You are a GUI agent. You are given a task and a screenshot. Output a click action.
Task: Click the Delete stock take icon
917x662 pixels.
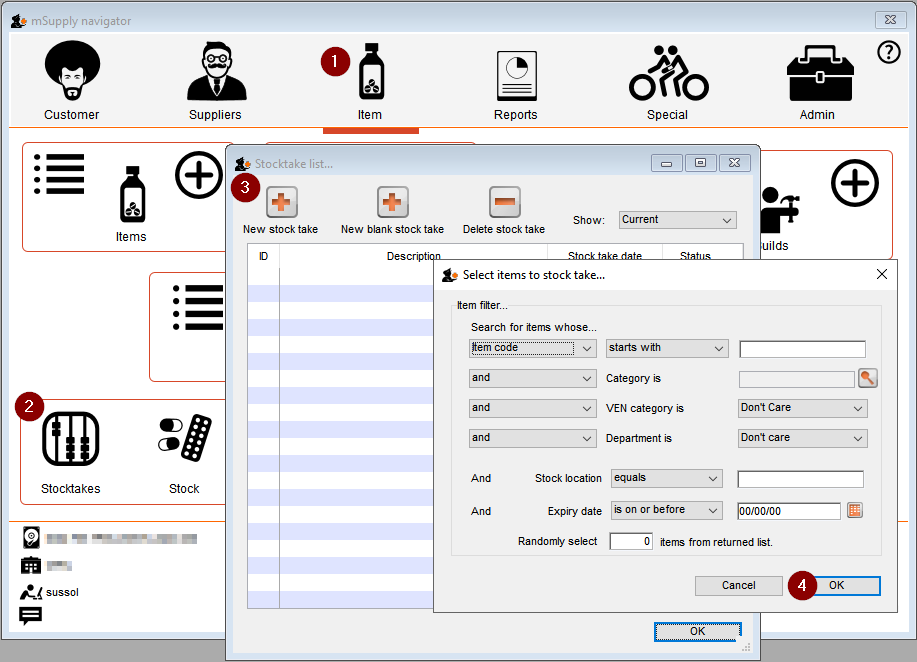click(x=504, y=204)
